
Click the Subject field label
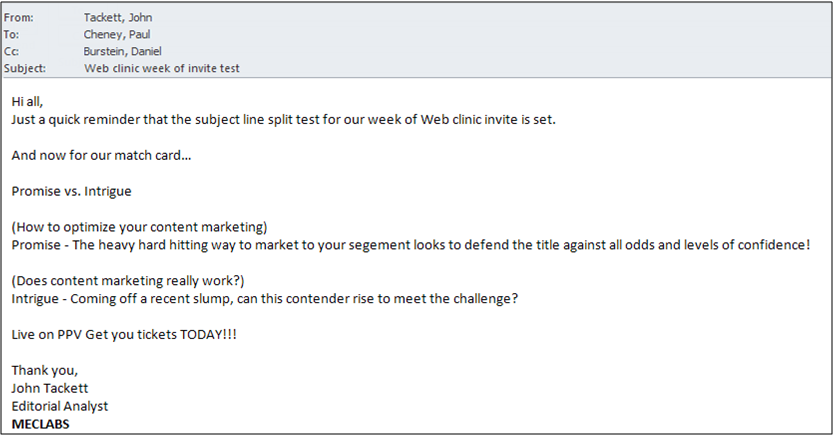25,68
